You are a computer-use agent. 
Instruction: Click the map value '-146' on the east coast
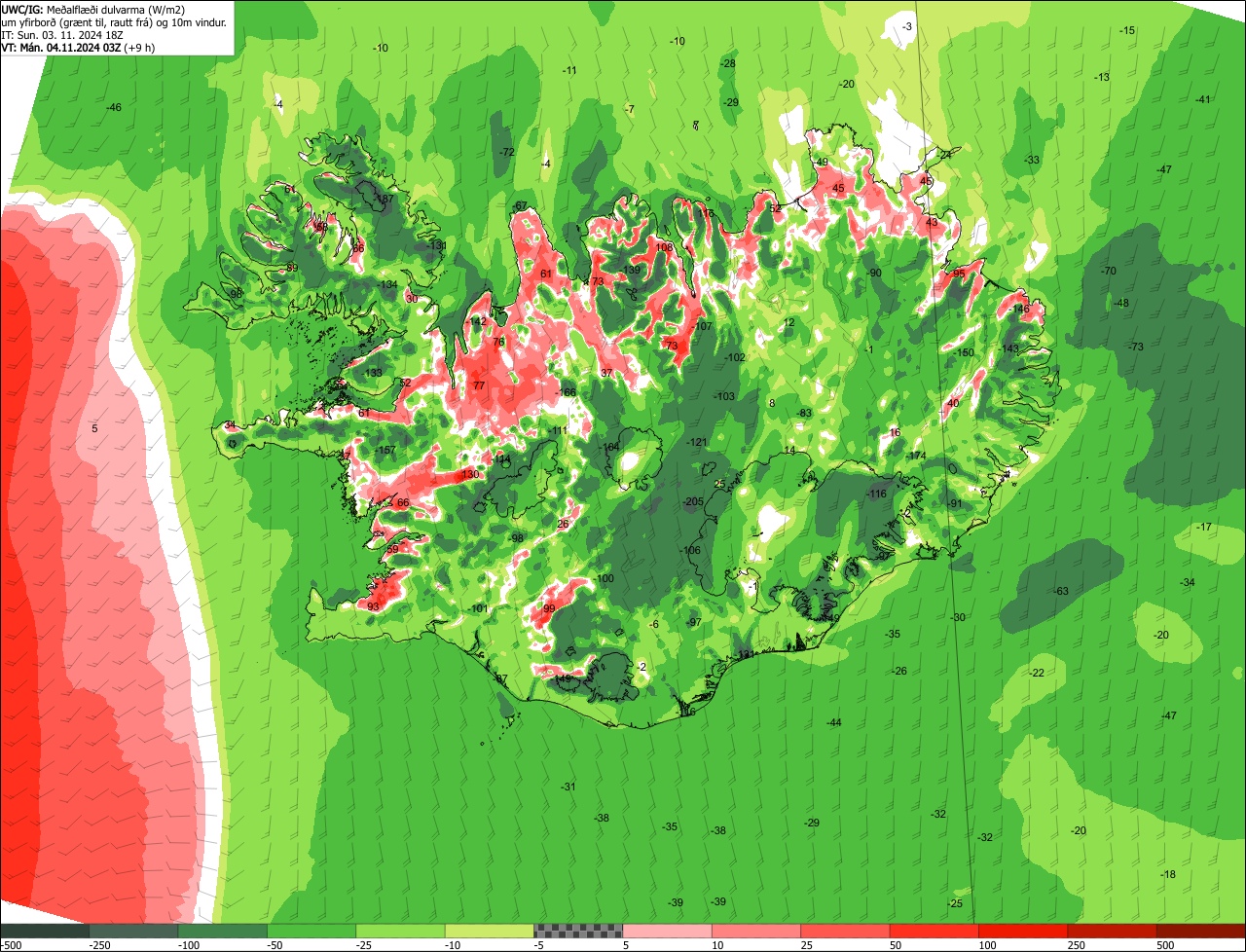pyautogui.click(x=1019, y=310)
